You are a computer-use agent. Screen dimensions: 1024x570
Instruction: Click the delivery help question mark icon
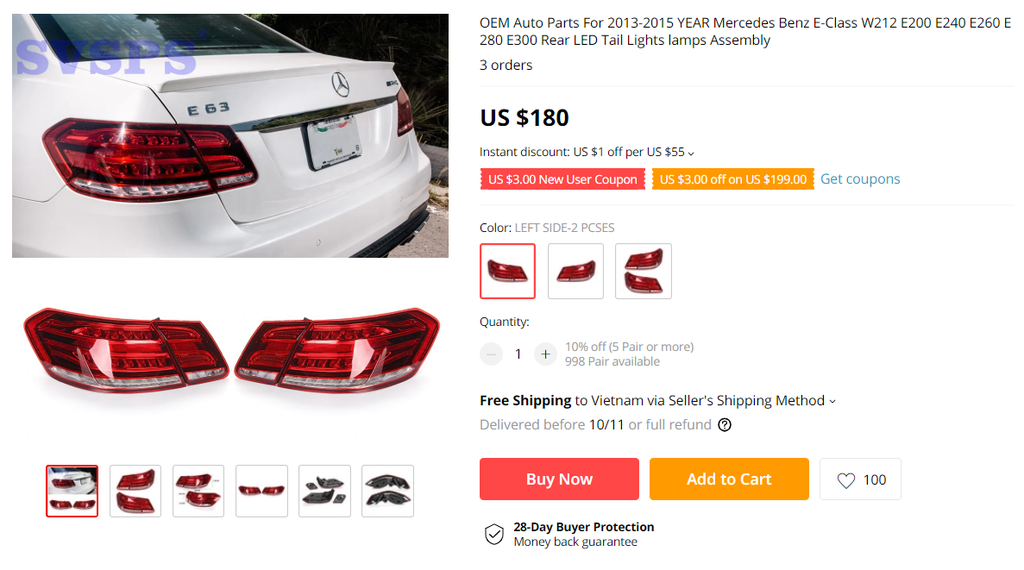pyautogui.click(x=725, y=424)
